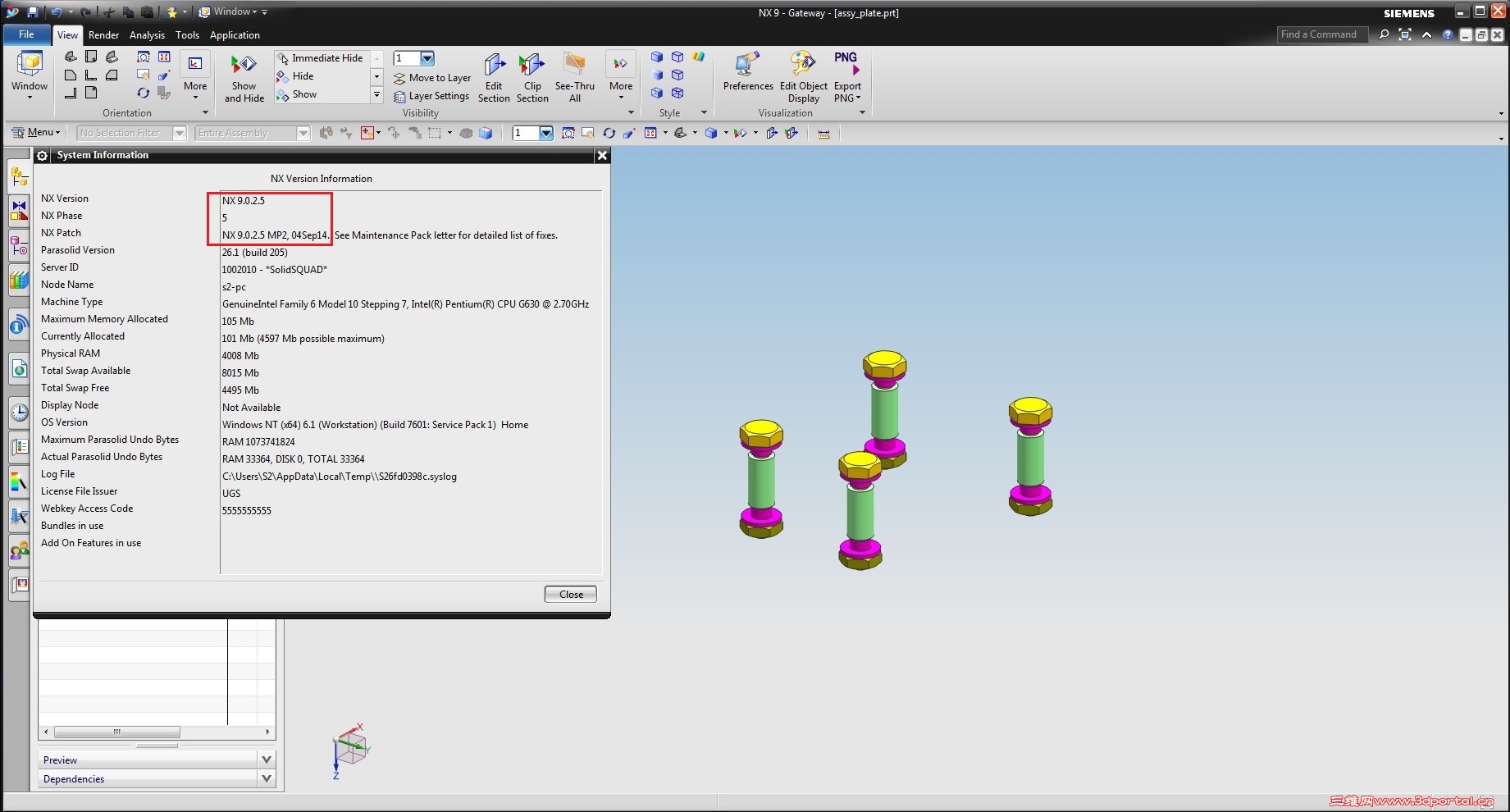The width and height of the screenshot is (1510, 812).
Task: Expand the Visibility group options arrow
Action: (x=631, y=113)
